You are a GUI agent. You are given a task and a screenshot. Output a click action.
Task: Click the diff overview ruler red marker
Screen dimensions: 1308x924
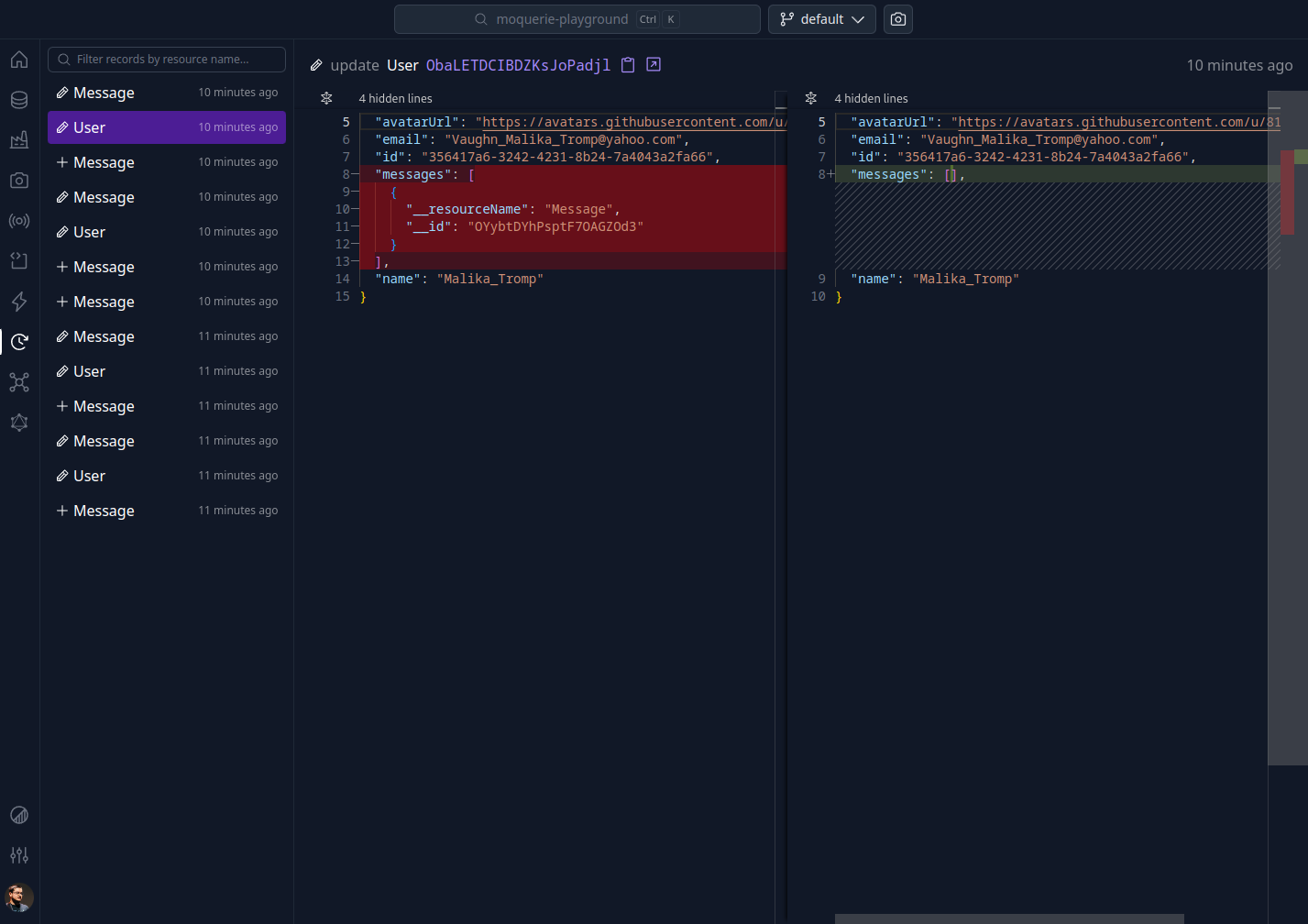coord(1287,192)
